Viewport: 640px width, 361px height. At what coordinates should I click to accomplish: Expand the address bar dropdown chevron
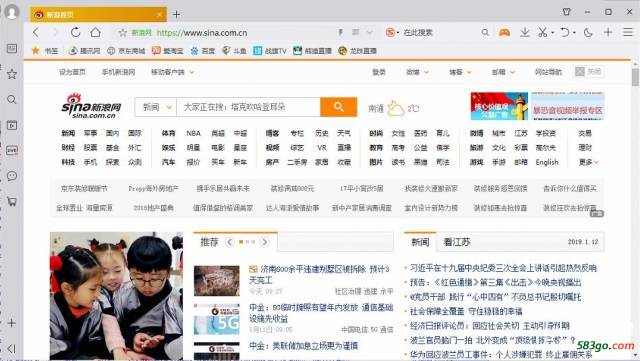369,32
